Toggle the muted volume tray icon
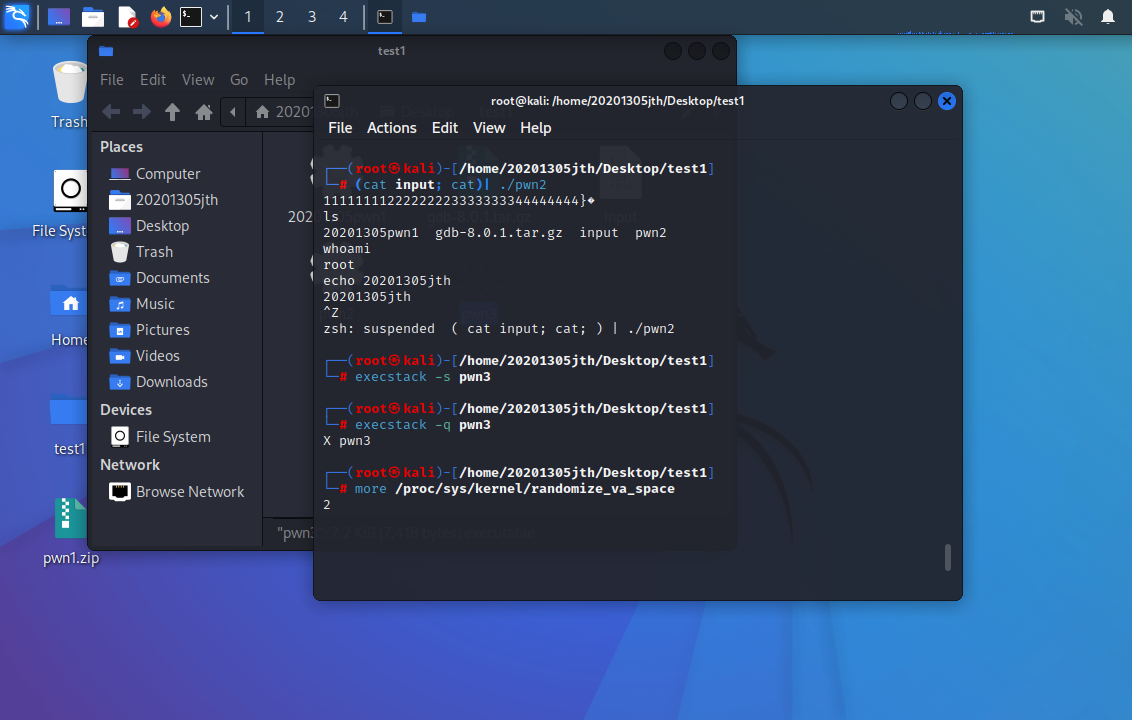Viewport: 1132px width, 720px height. point(1073,17)
